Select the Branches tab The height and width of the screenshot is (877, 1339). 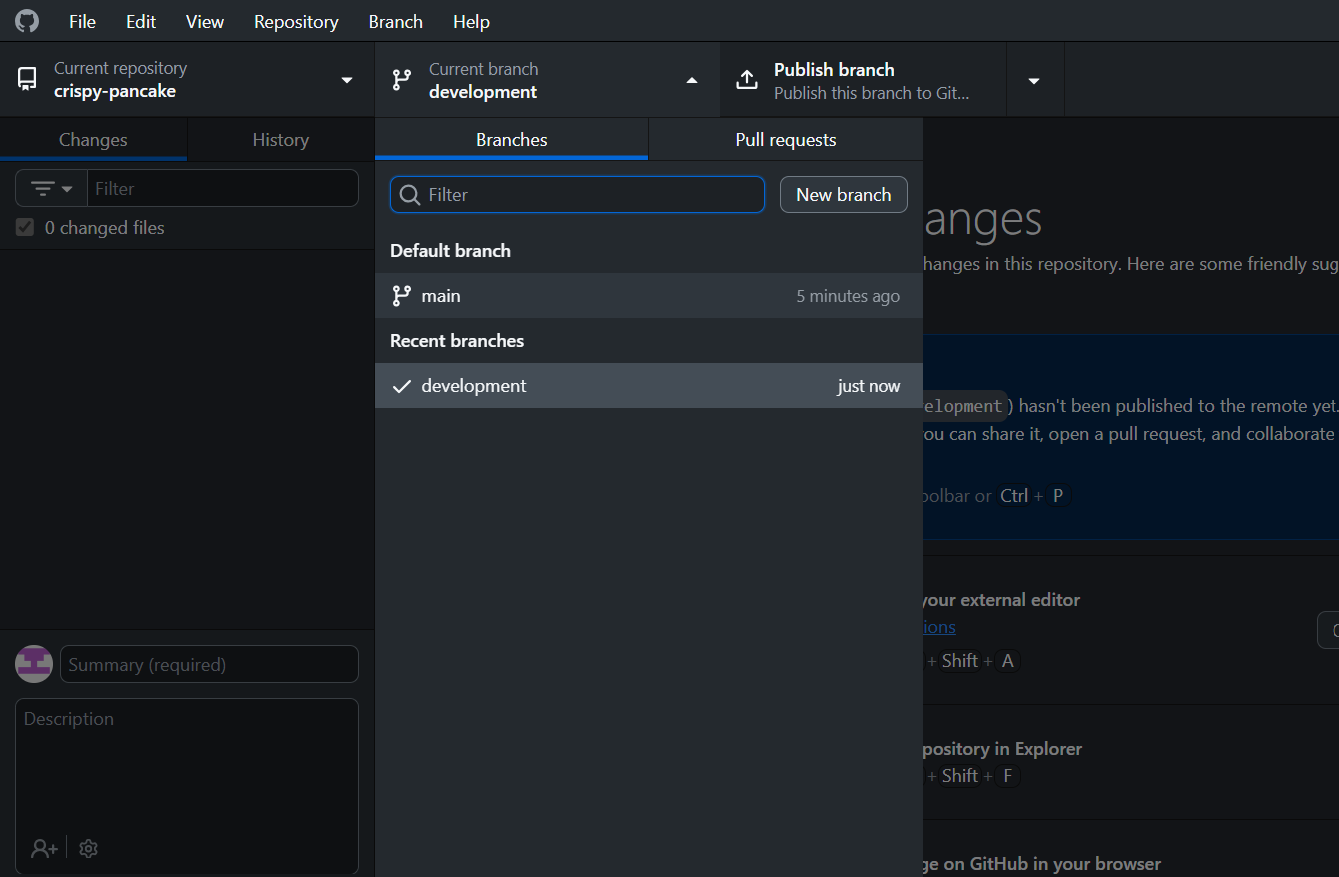point(512,140)
